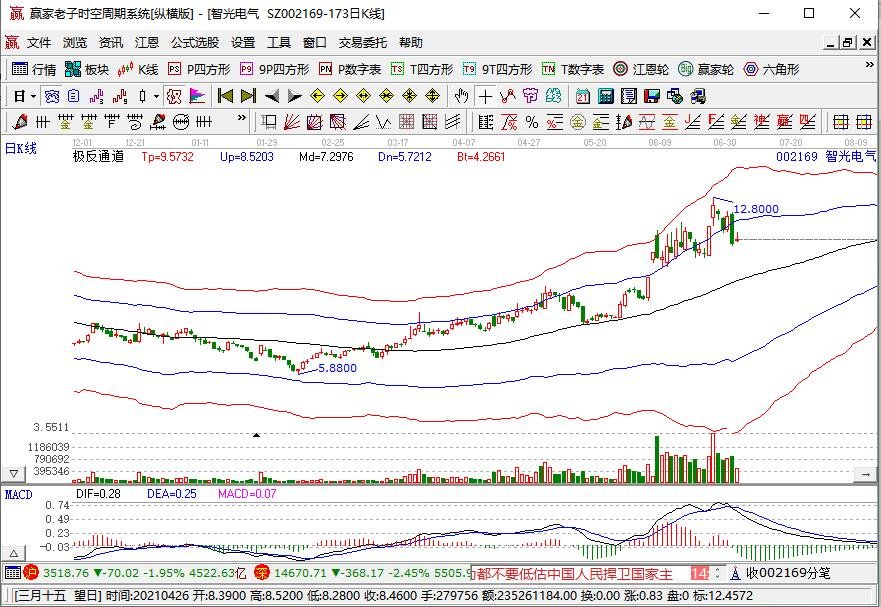881x607 pixels.
Task: Click the save floppy disk icon
Action: (x=652, y=96)
